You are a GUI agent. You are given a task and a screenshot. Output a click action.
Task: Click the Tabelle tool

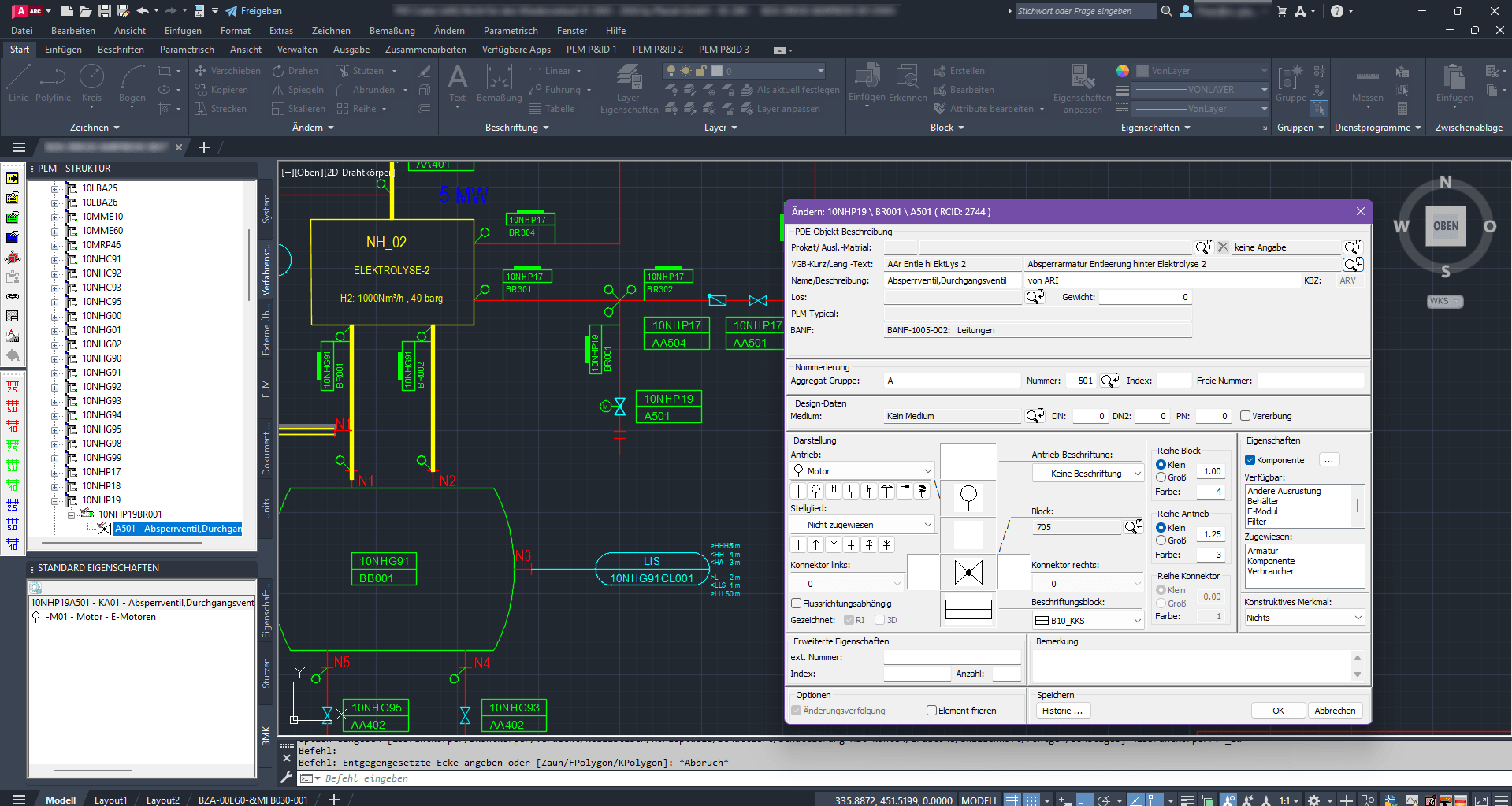pos(552,109)
